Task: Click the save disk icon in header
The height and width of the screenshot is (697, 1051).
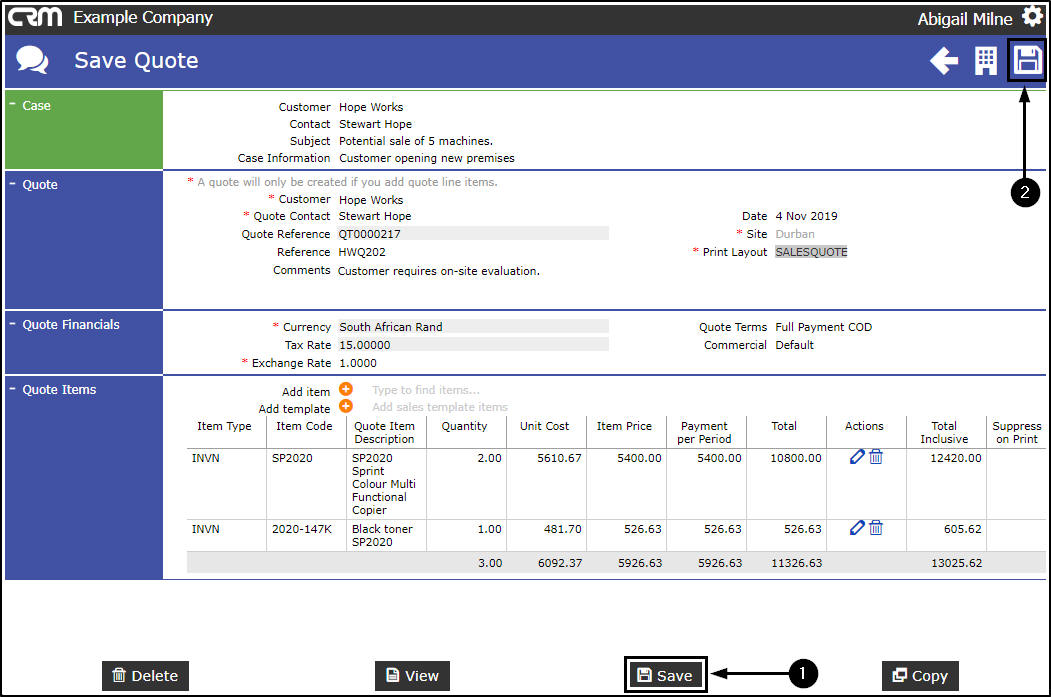Action: (x=1027, y=61)
